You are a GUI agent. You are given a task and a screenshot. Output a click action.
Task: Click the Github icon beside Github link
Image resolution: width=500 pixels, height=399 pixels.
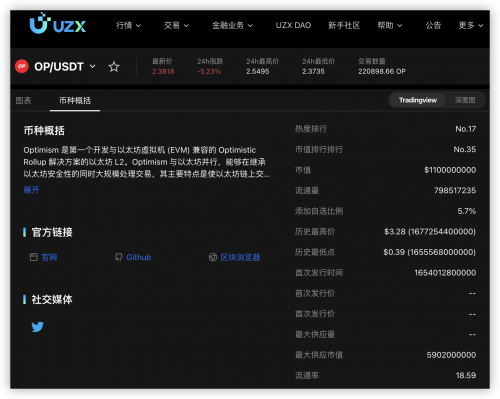click(x=118, y=257)
